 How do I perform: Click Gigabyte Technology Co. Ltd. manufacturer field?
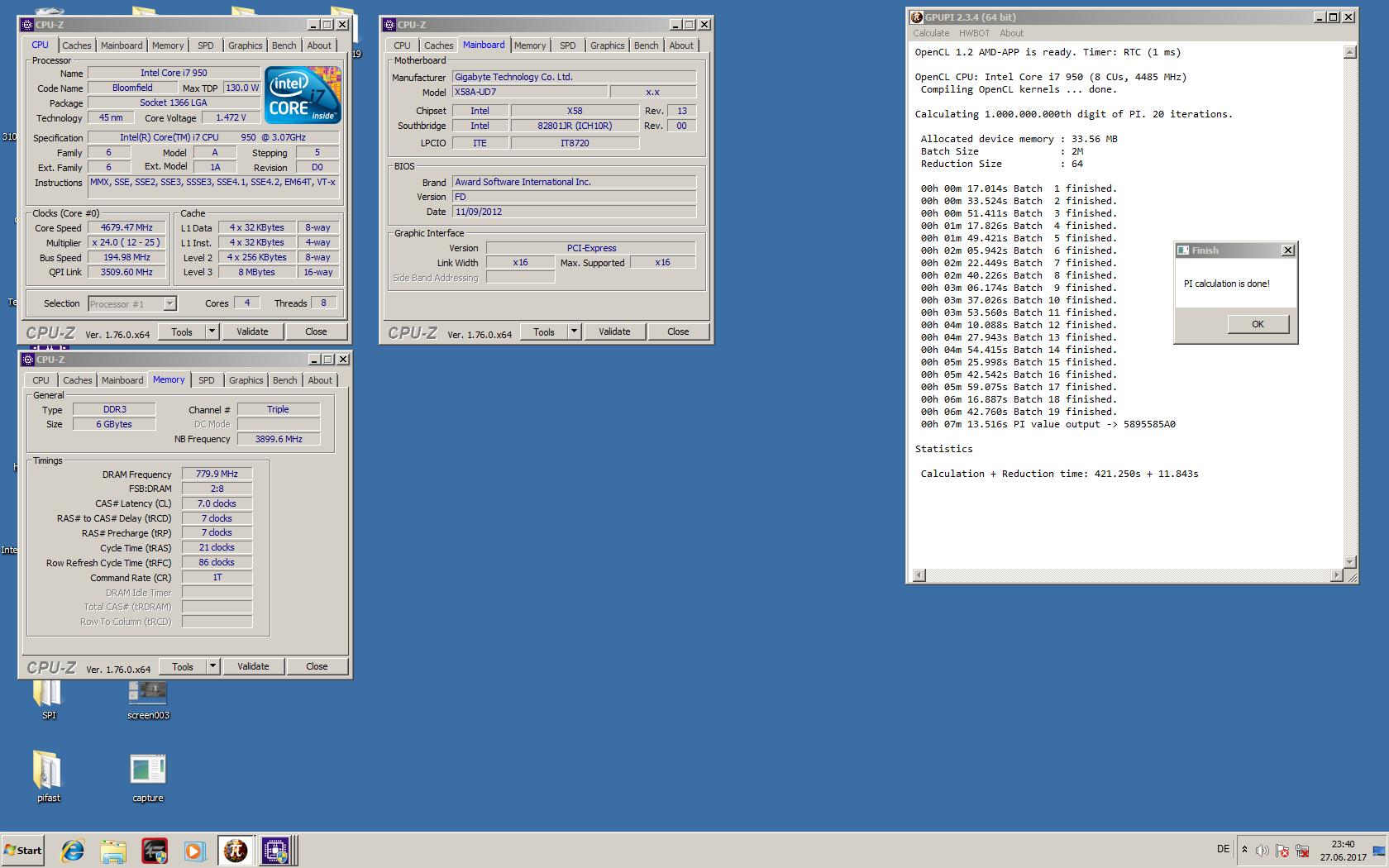pyautogui.click(x=574, y=77)
